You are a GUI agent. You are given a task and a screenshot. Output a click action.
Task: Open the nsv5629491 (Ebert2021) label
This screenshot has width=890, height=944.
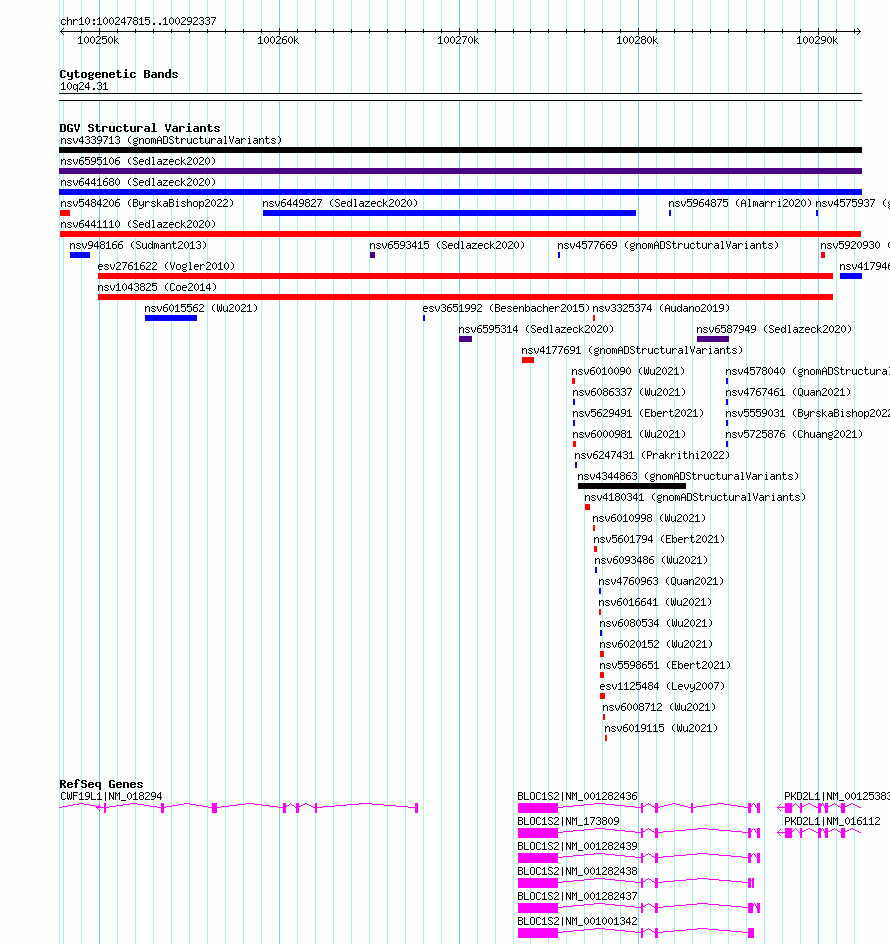click(638, 413)
